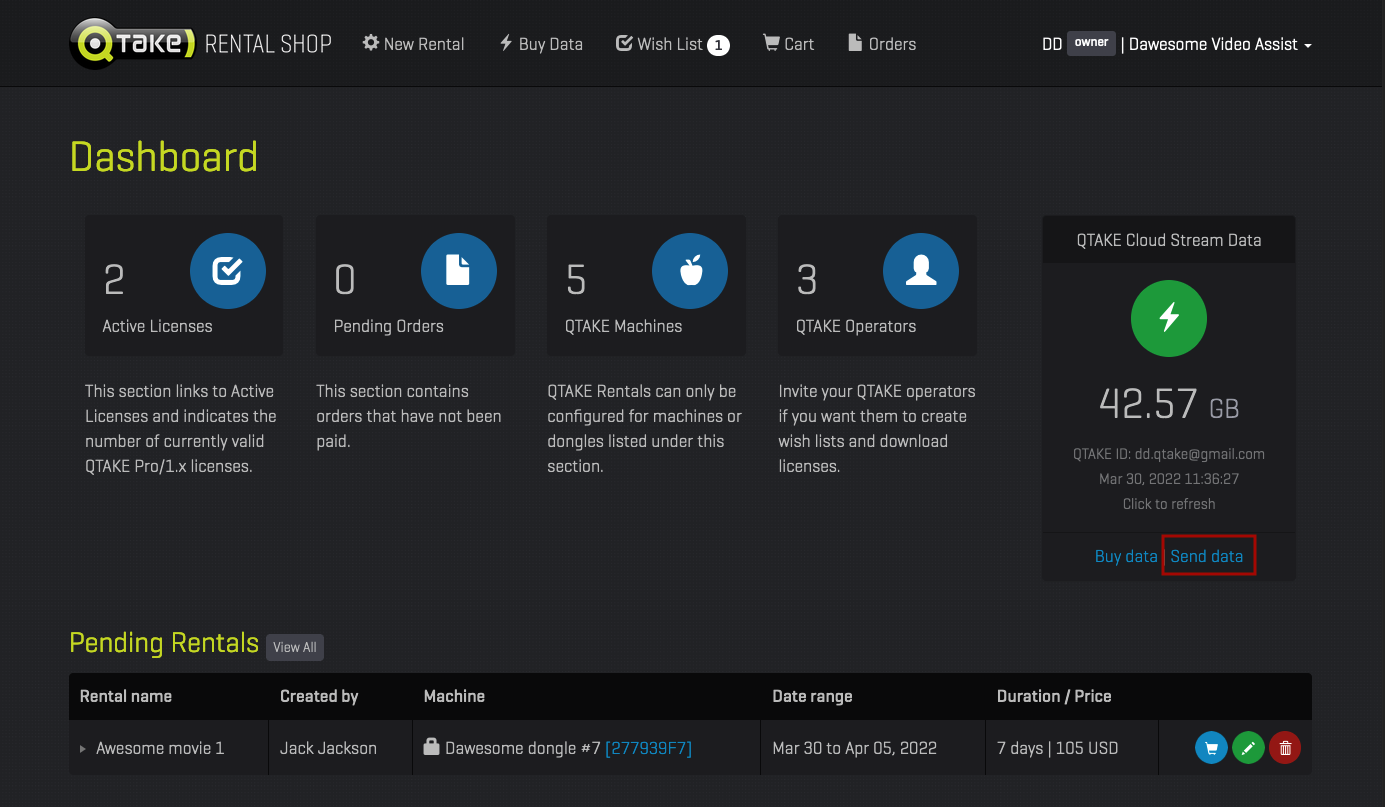The width and height of the screenshot is (1385, 807).
Task: Click the Buy data link
Action: 1126,556
